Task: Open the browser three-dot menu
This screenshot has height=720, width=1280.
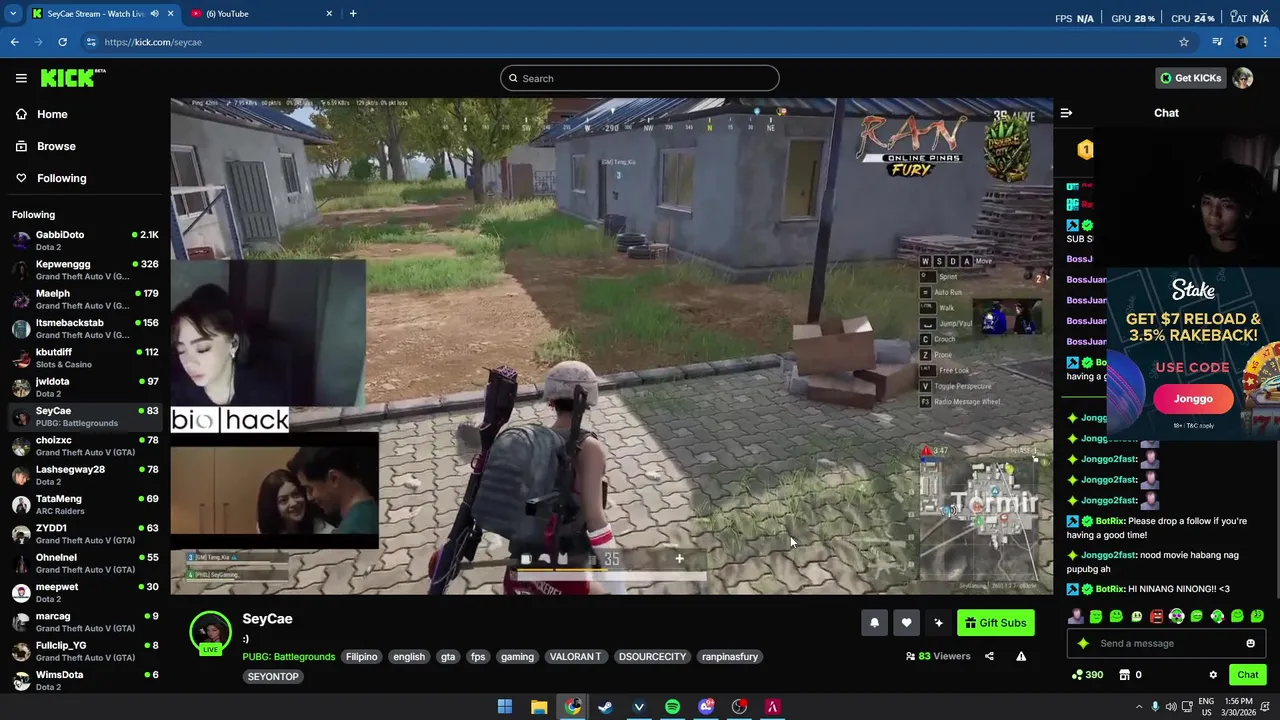Action: (1266, 42)
